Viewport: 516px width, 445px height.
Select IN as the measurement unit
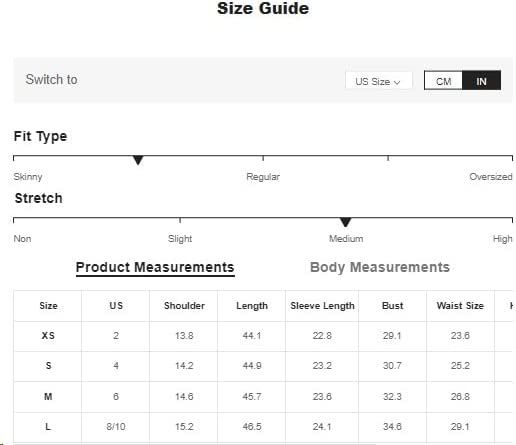pyautogui.click(x=481, y=81)
